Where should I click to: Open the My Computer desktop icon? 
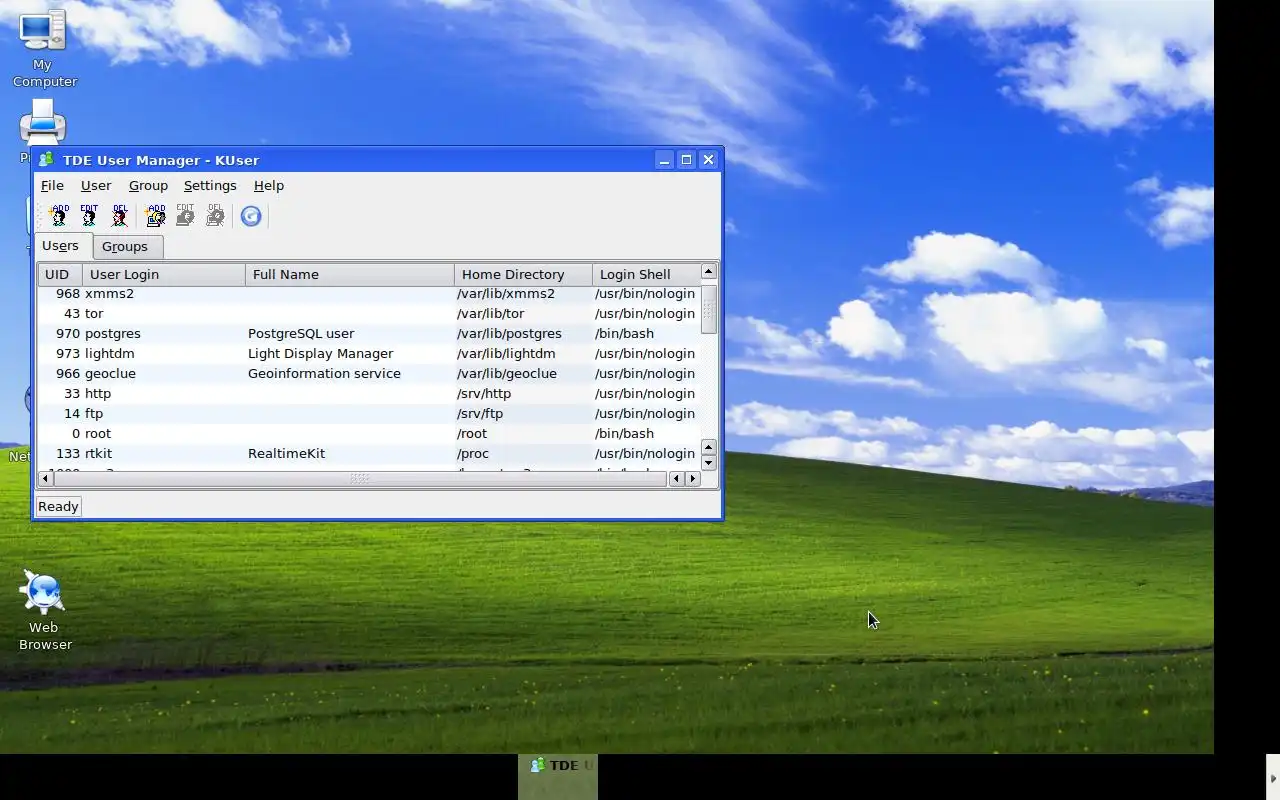(x=43, y=49)
